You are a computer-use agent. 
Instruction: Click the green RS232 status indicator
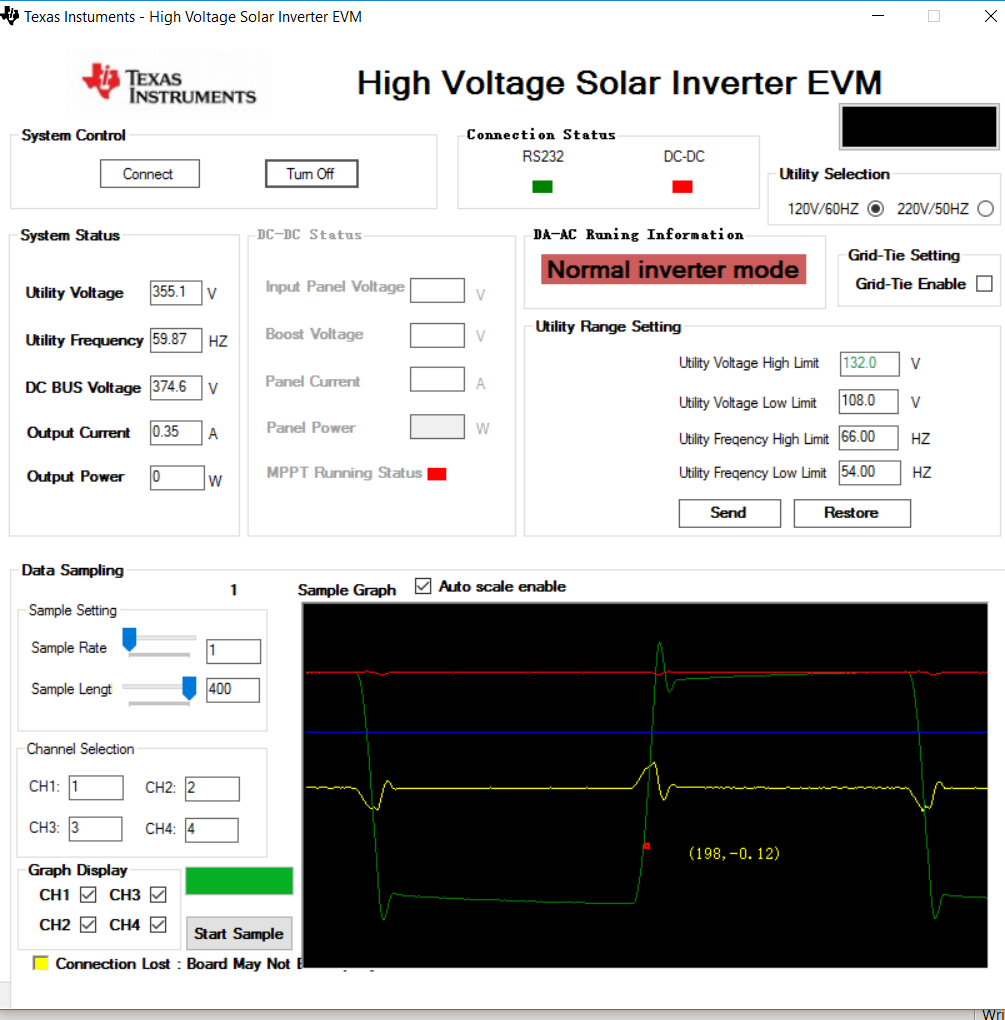pos(543,187)
